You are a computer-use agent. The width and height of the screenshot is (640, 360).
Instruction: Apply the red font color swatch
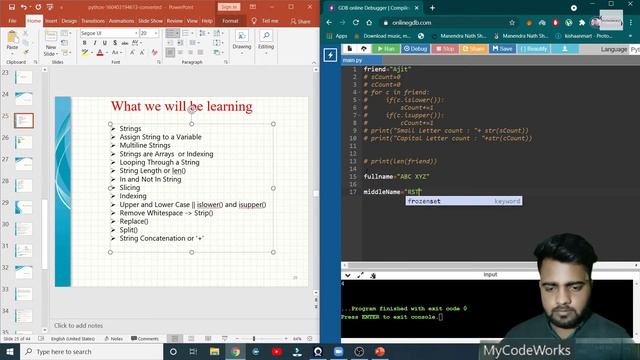pyautogui.click(x=100, y=53)
